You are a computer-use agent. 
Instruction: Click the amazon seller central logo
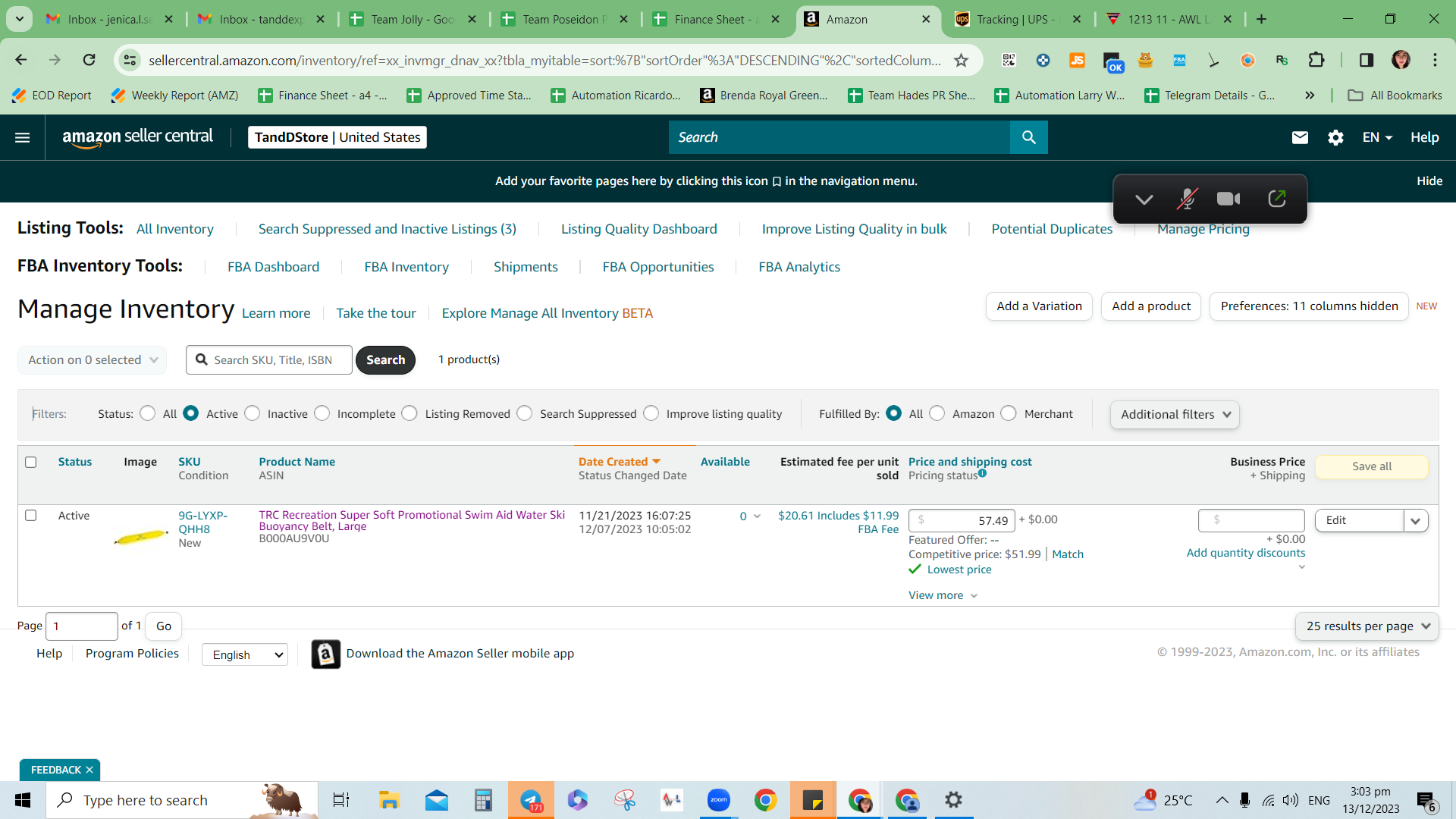[137, 137]
